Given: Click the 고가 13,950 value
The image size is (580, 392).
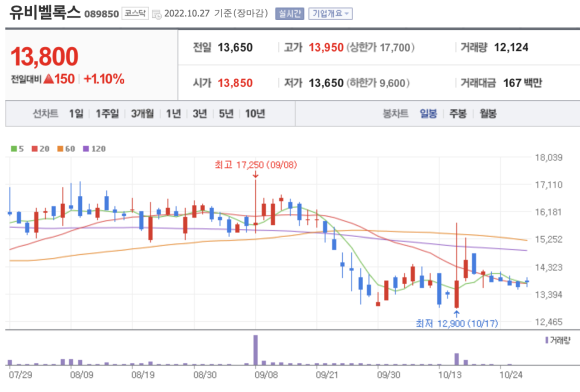Looking at the screenshot, I should (x=326, y=47).
